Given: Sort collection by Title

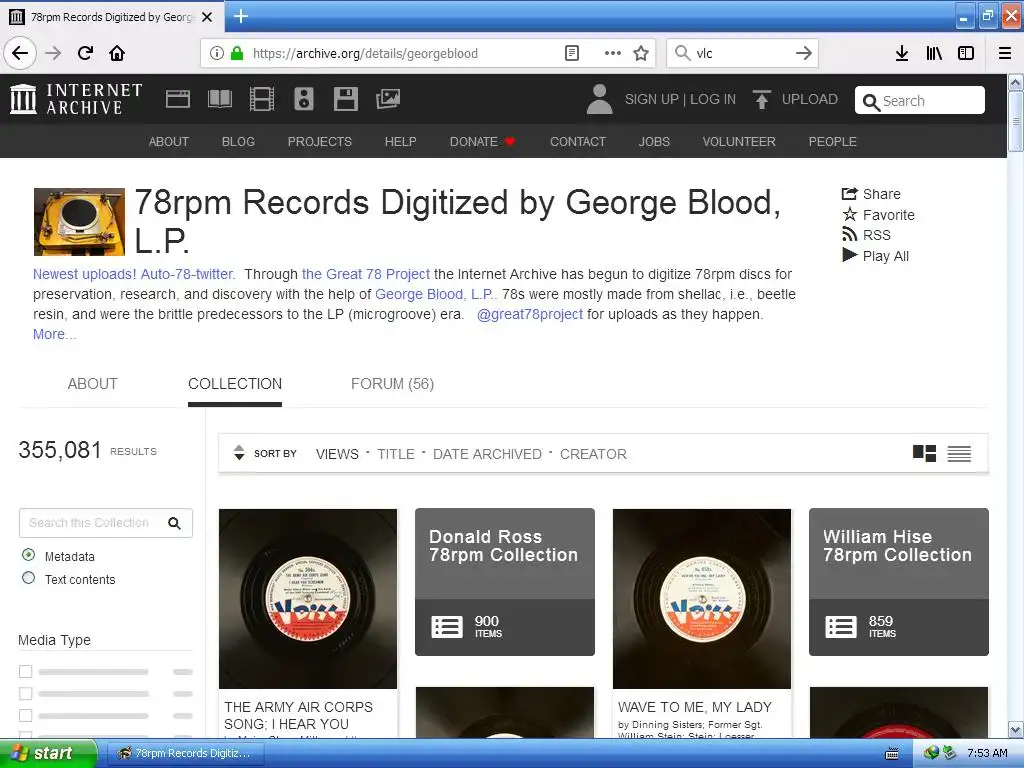Looking at the screenshot, I should 396,454.
